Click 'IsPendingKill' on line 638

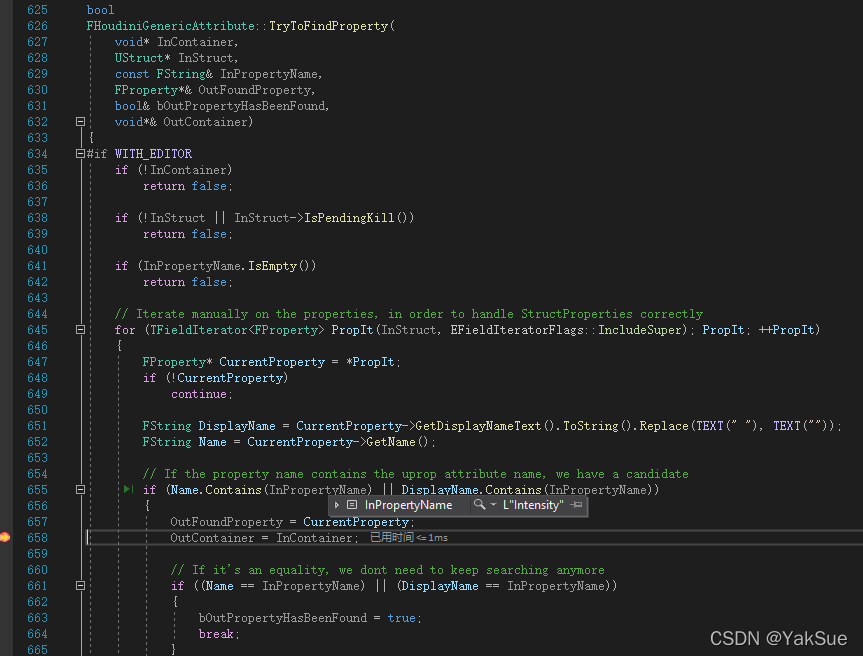(x=349, y=218)
